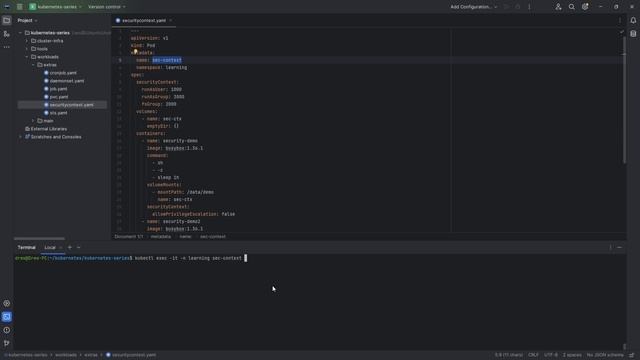Switch to securitycontext.yaml editor tab

(x=144, y=20)
